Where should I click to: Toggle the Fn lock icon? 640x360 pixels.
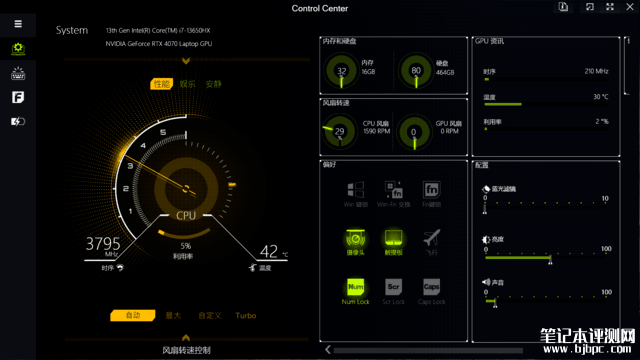point(431,190)
